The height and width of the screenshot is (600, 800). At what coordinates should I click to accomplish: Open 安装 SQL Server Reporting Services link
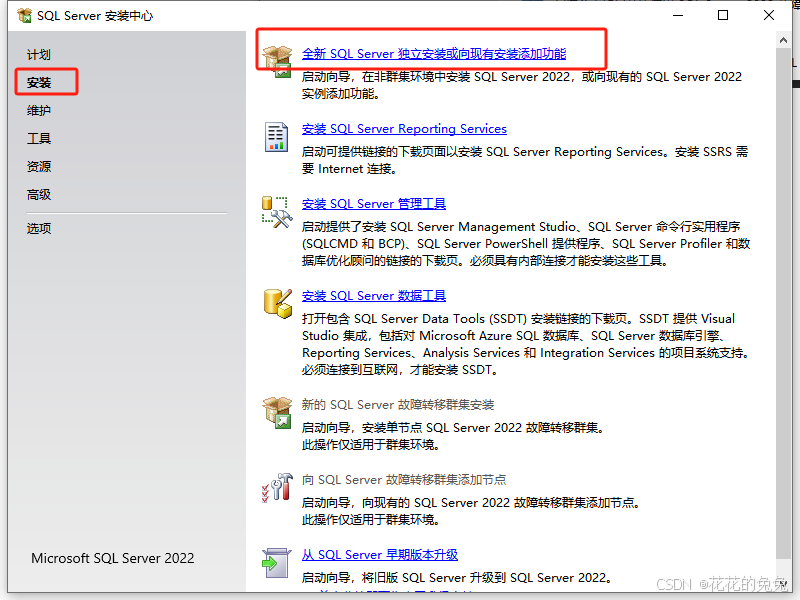(x=404, y=129)
